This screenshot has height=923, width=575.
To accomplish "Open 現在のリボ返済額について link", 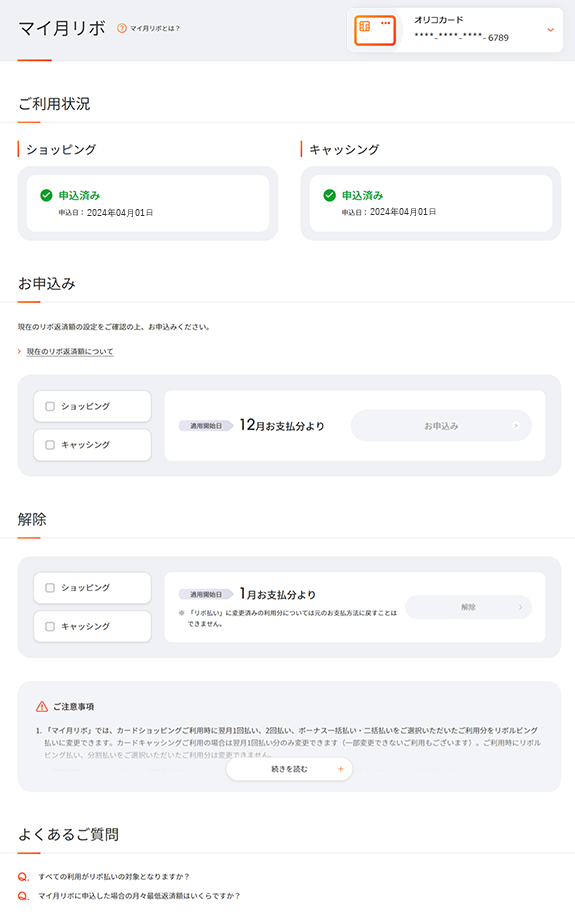I will [x=69, y=351].
